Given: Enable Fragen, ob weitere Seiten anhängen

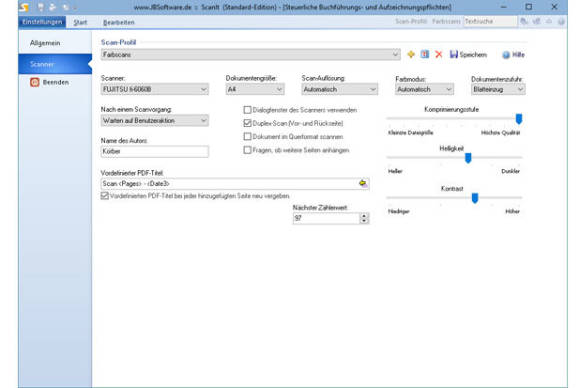Looking at the screenshot, I should point(247,150).
